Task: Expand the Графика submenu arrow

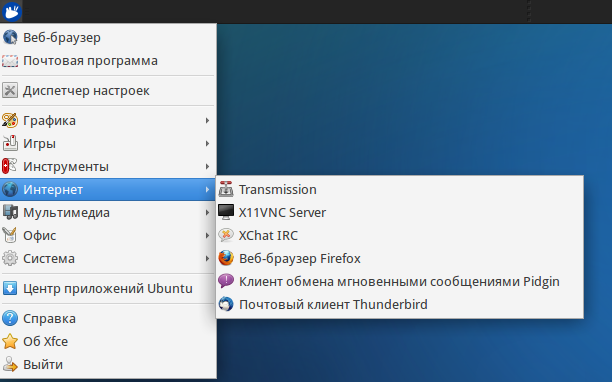Action: (207, 121)
